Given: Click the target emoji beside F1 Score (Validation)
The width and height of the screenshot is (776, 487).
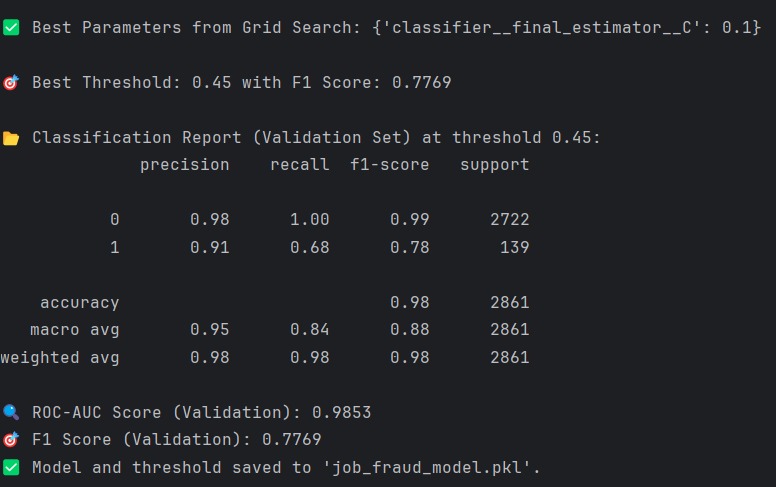Looking at the screenshot, I should point(11,439).
